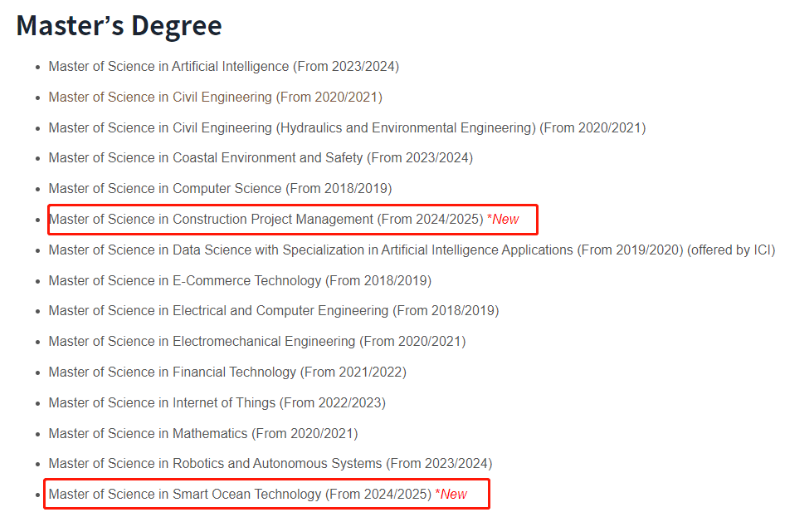Open Robotics and Autonomous Systems program link
Screen dimensions: 795x526
pos(215,463)
